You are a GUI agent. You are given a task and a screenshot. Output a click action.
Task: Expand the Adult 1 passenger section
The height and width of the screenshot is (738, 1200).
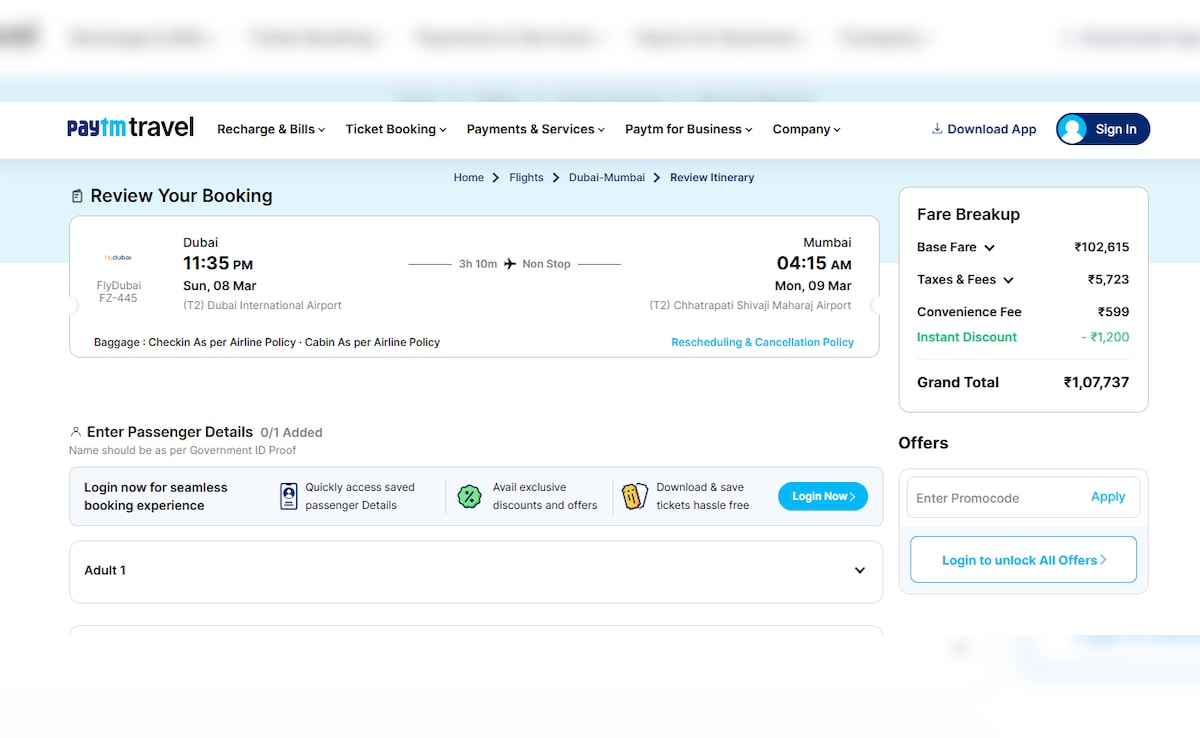(859, 570)
